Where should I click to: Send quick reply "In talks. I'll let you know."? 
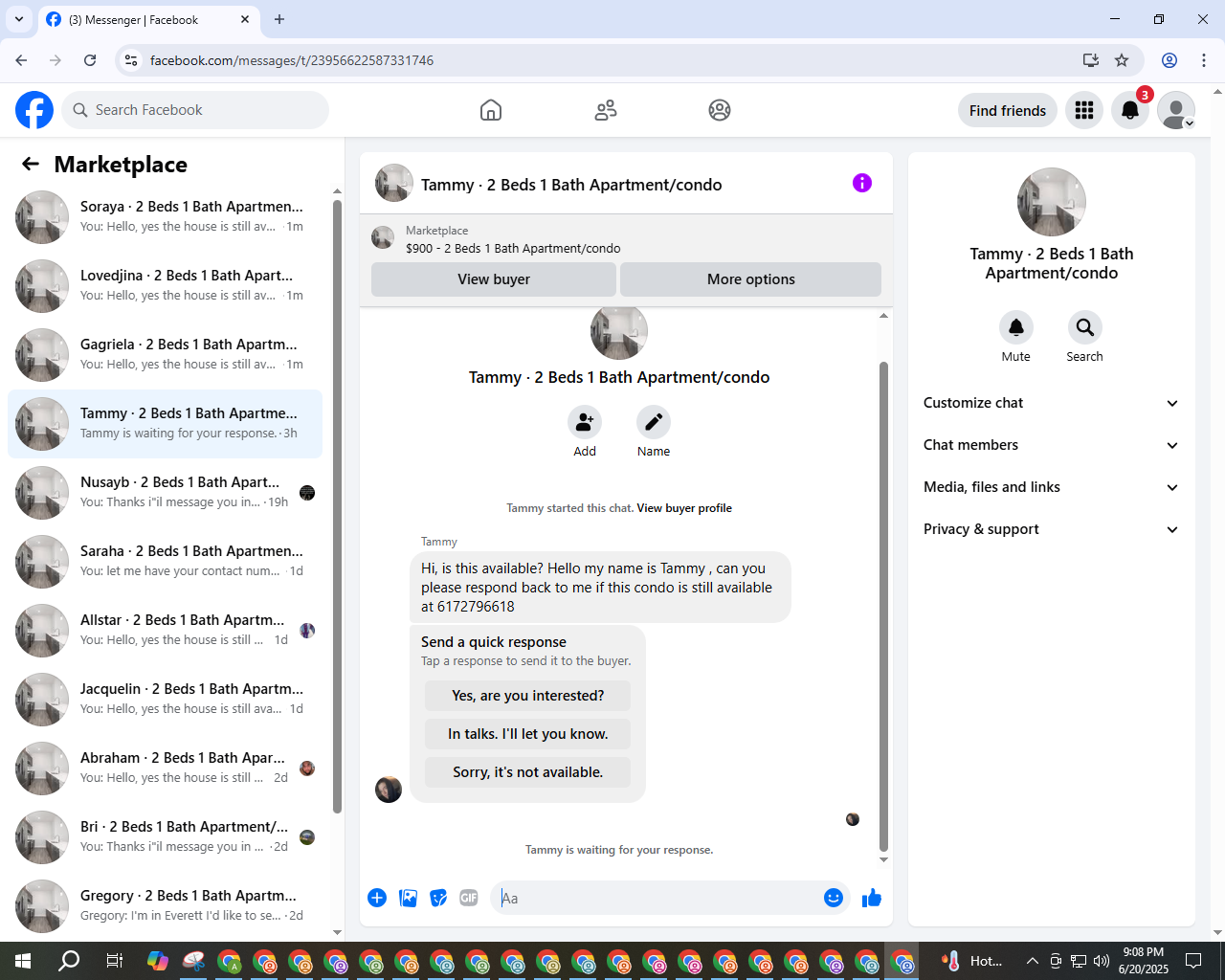(x=528, y=734)
